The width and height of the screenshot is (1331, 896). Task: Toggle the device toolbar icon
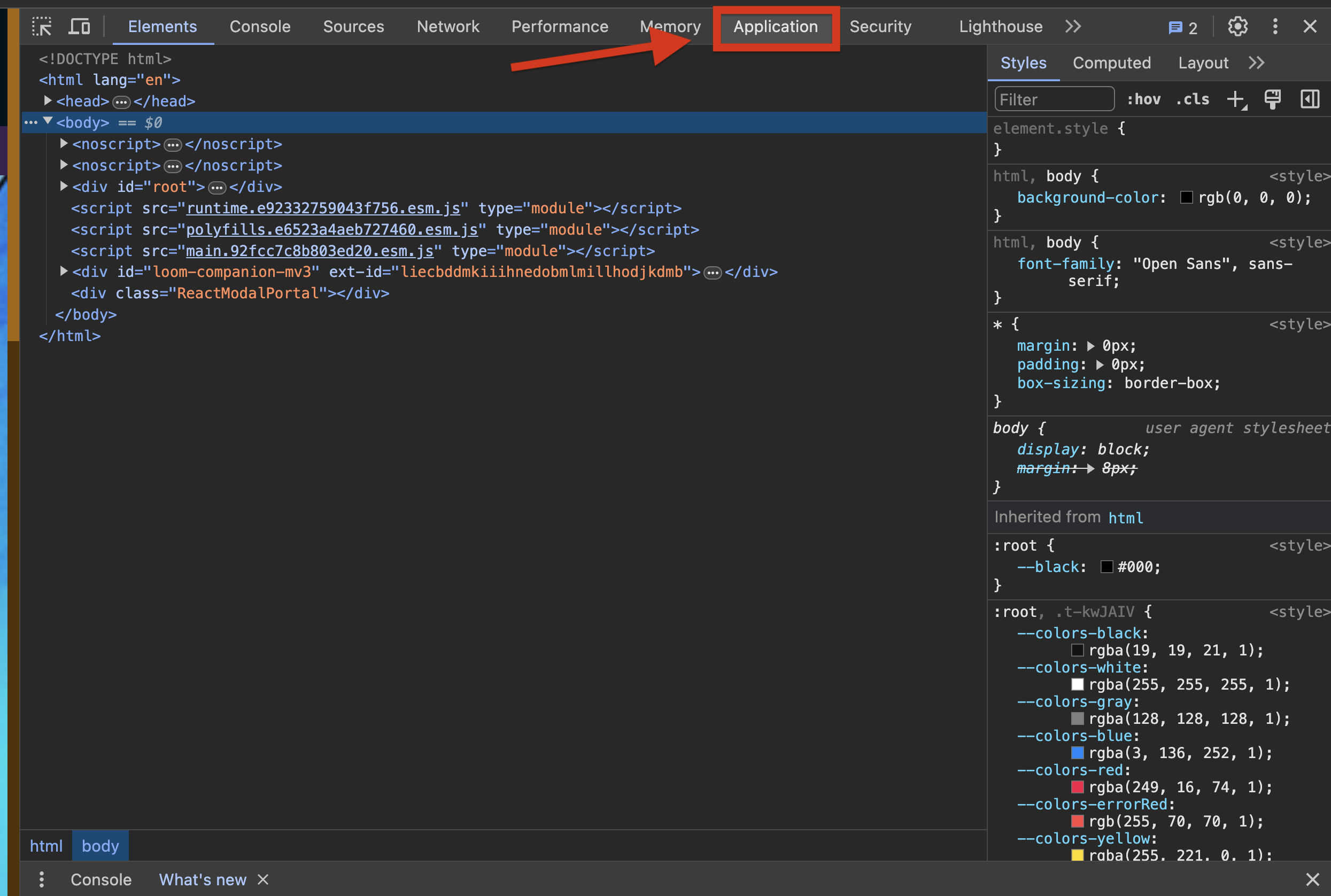80,26
